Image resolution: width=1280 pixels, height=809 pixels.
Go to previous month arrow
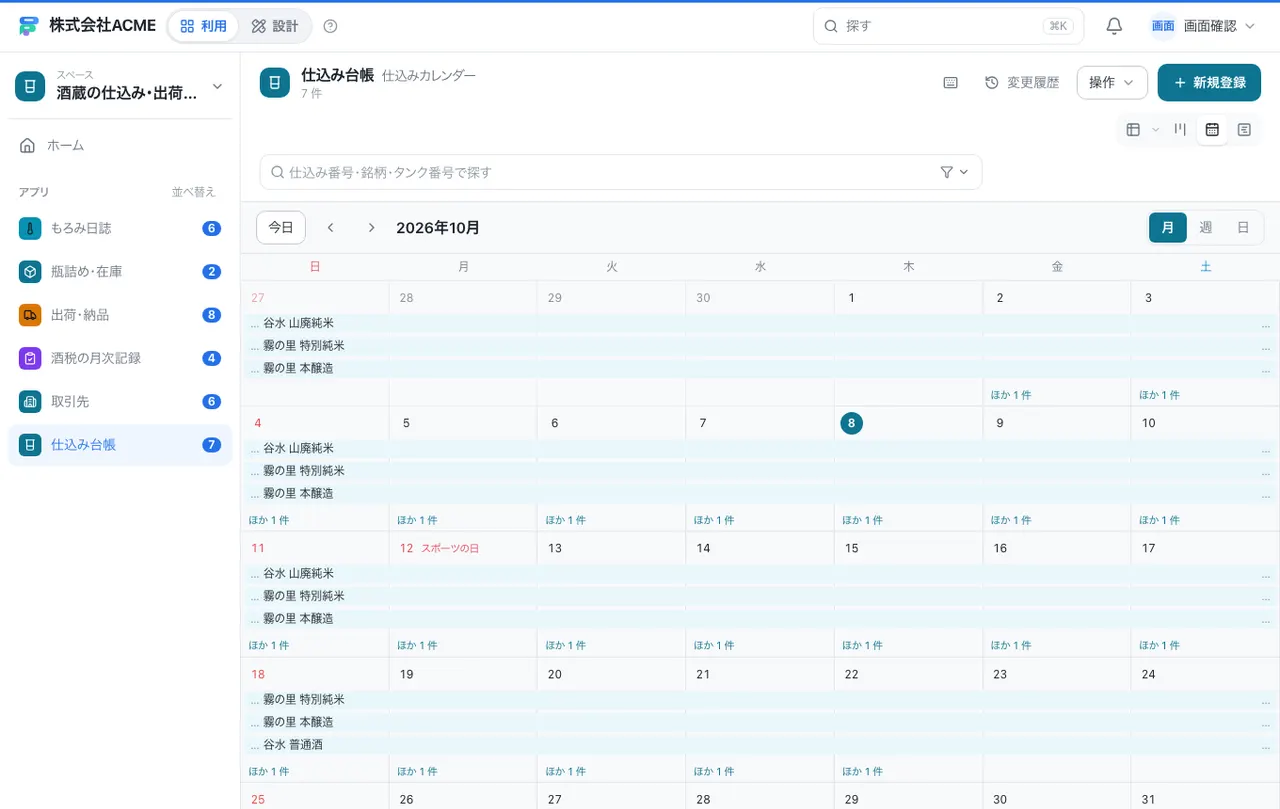[330, 228]
